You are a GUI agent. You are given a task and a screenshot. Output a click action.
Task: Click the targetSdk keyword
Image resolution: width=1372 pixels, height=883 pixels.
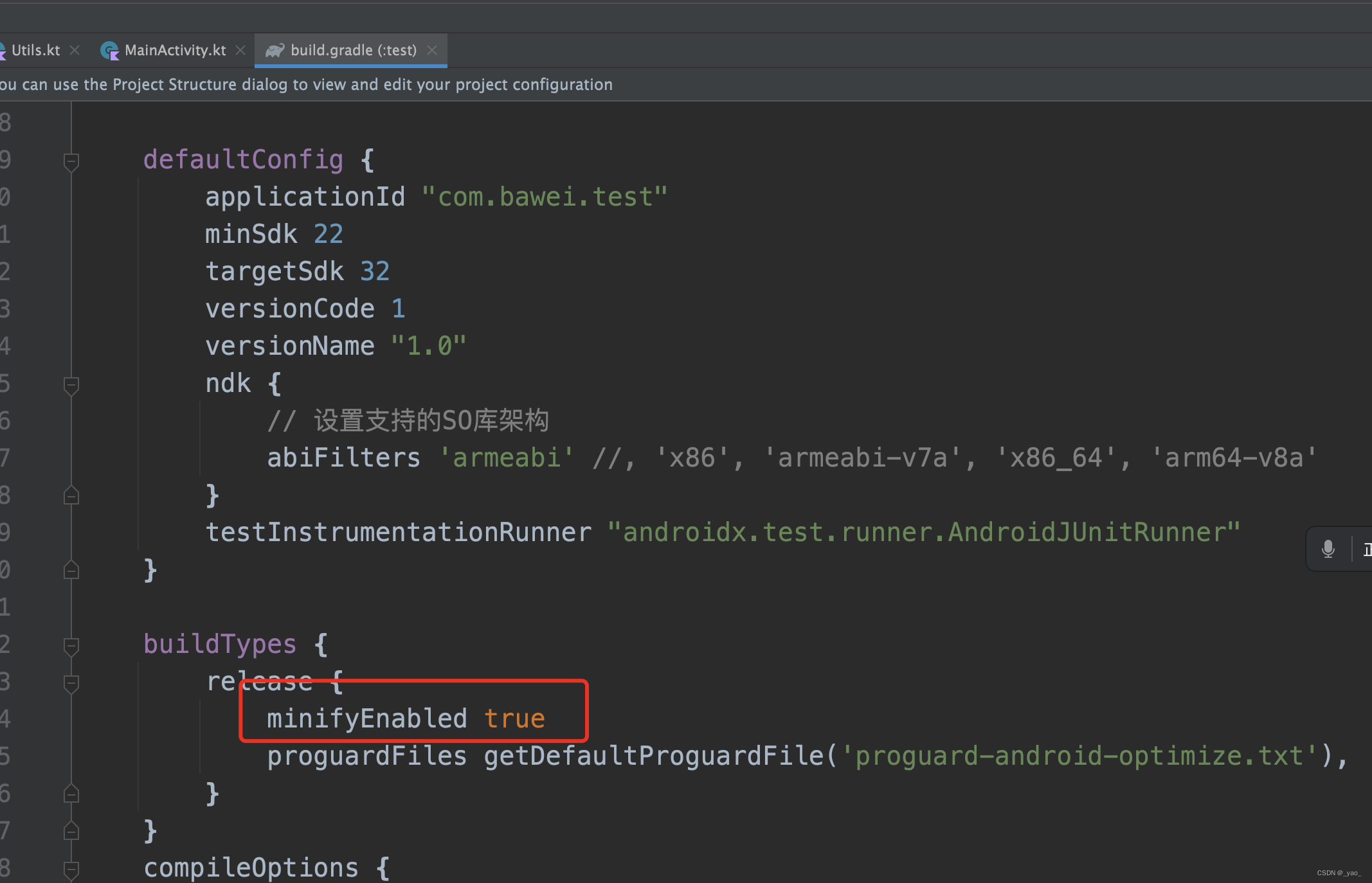tap(275, 271)
